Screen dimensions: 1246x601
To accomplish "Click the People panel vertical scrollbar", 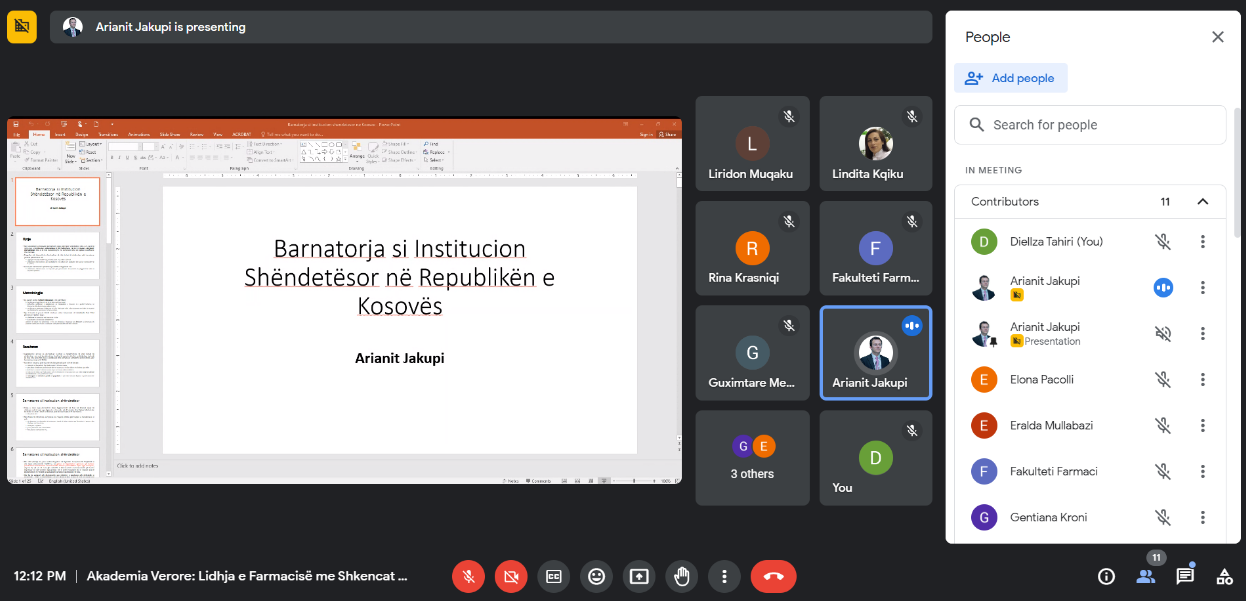I will pyautogui.click(x=1240, y=170).
